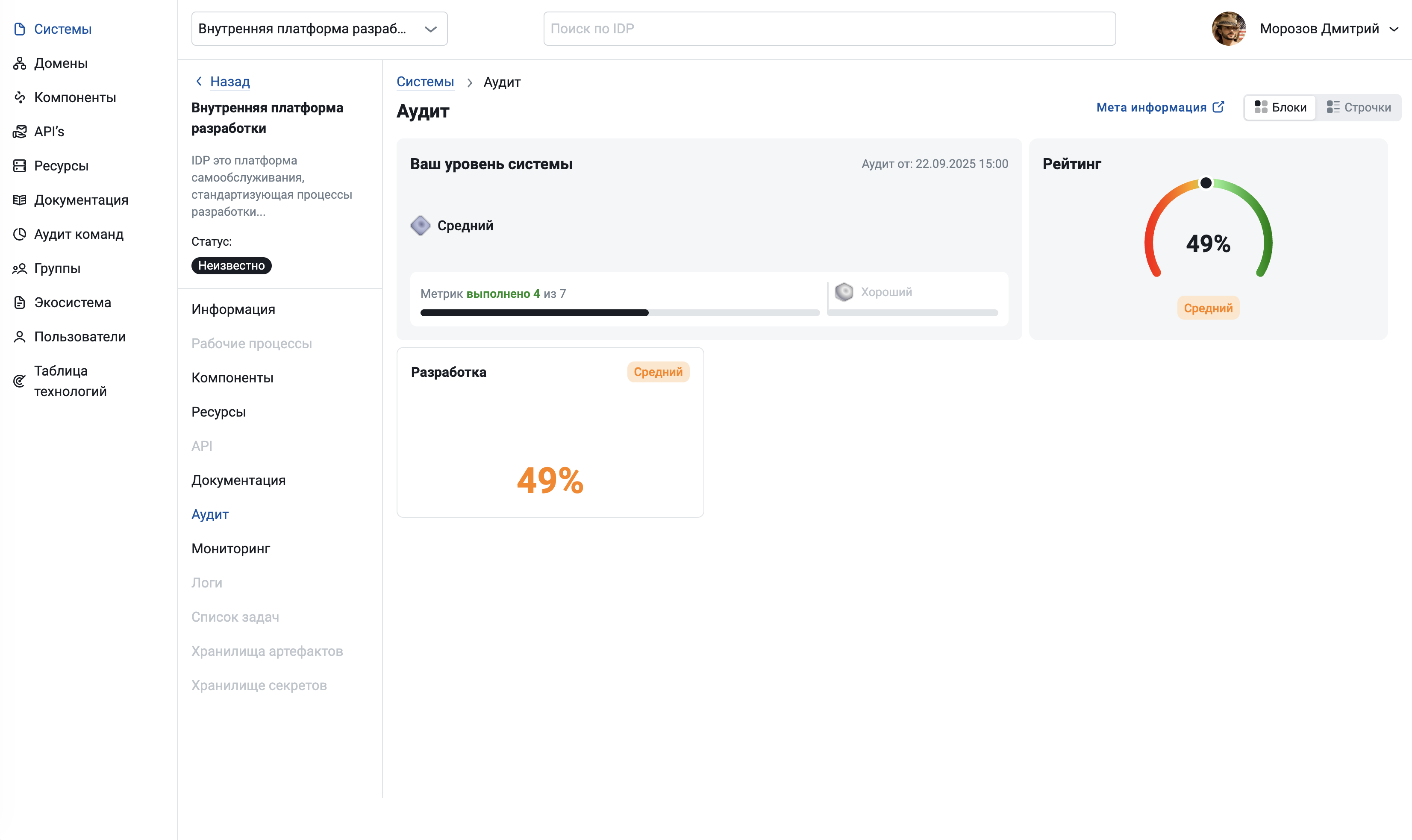This screenshot has height=840, width=1412.
Task: Click the back chevron next to Назад
Action: [x=199, y=82]
